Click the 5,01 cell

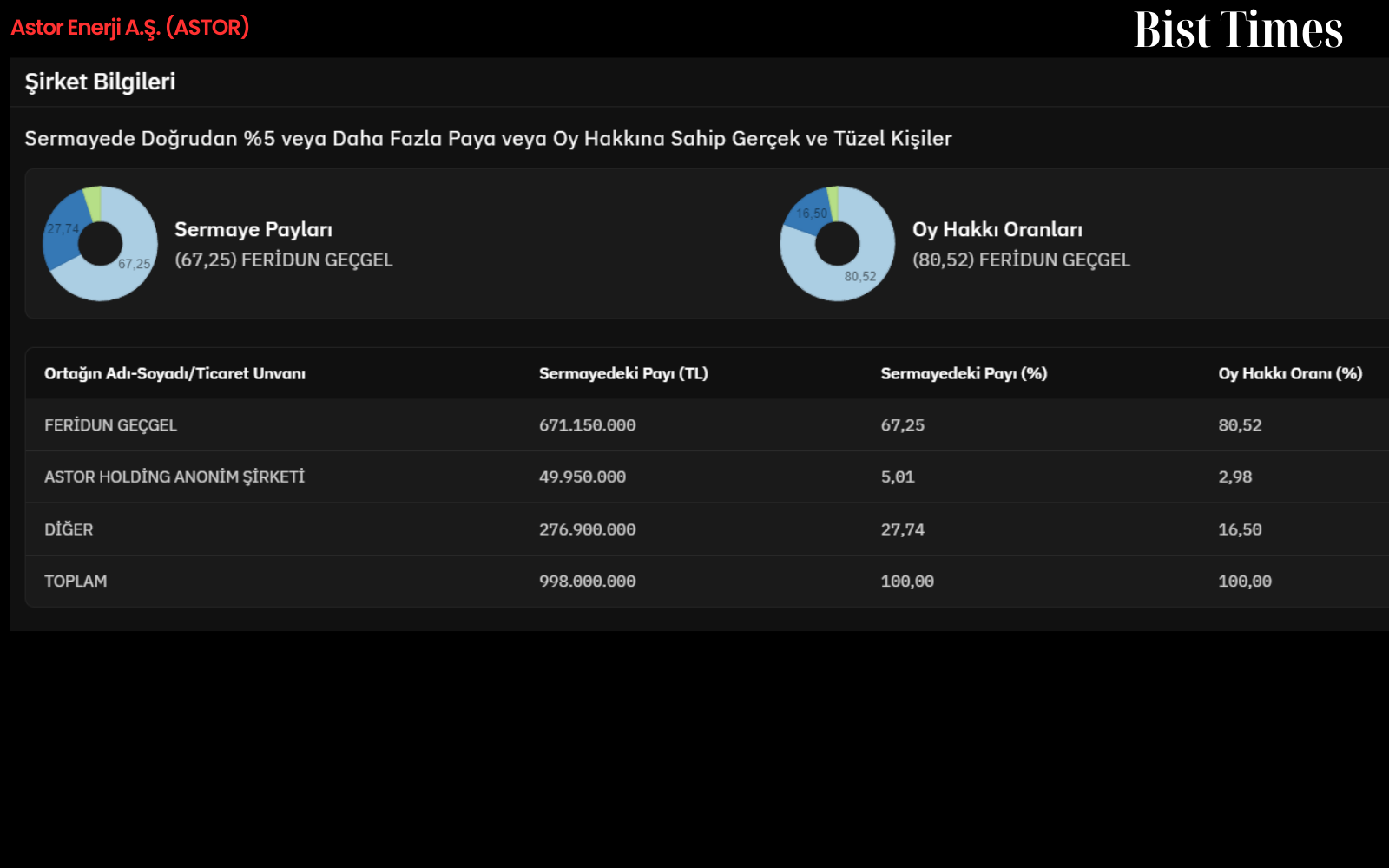898,477
